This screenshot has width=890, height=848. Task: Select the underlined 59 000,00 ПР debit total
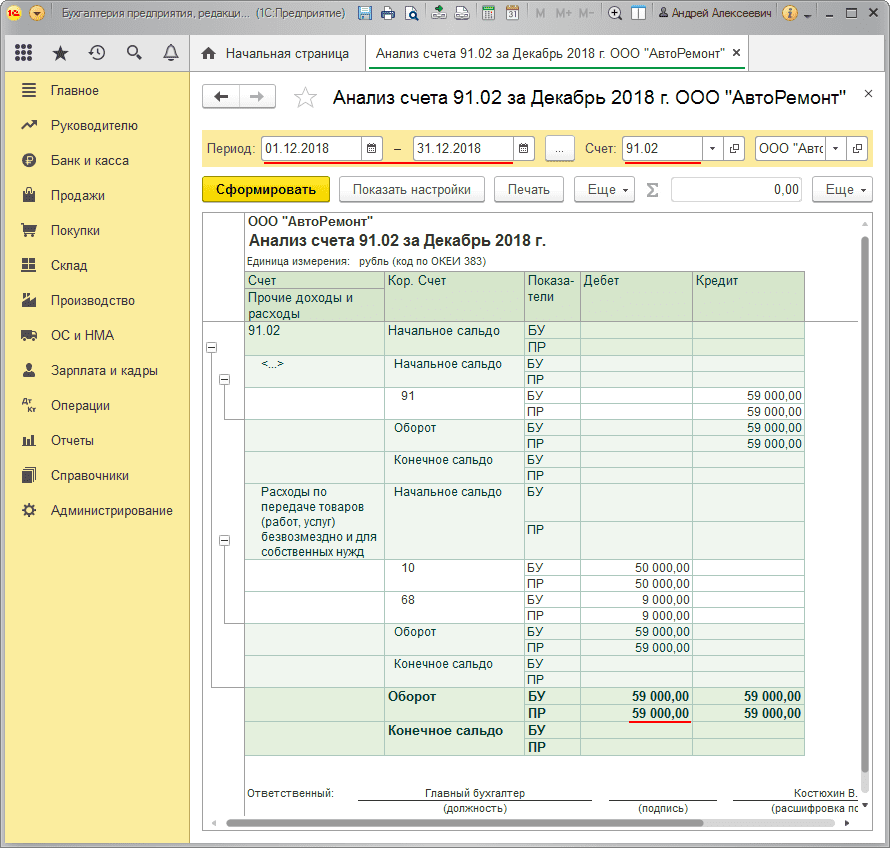tap(636, 713)
